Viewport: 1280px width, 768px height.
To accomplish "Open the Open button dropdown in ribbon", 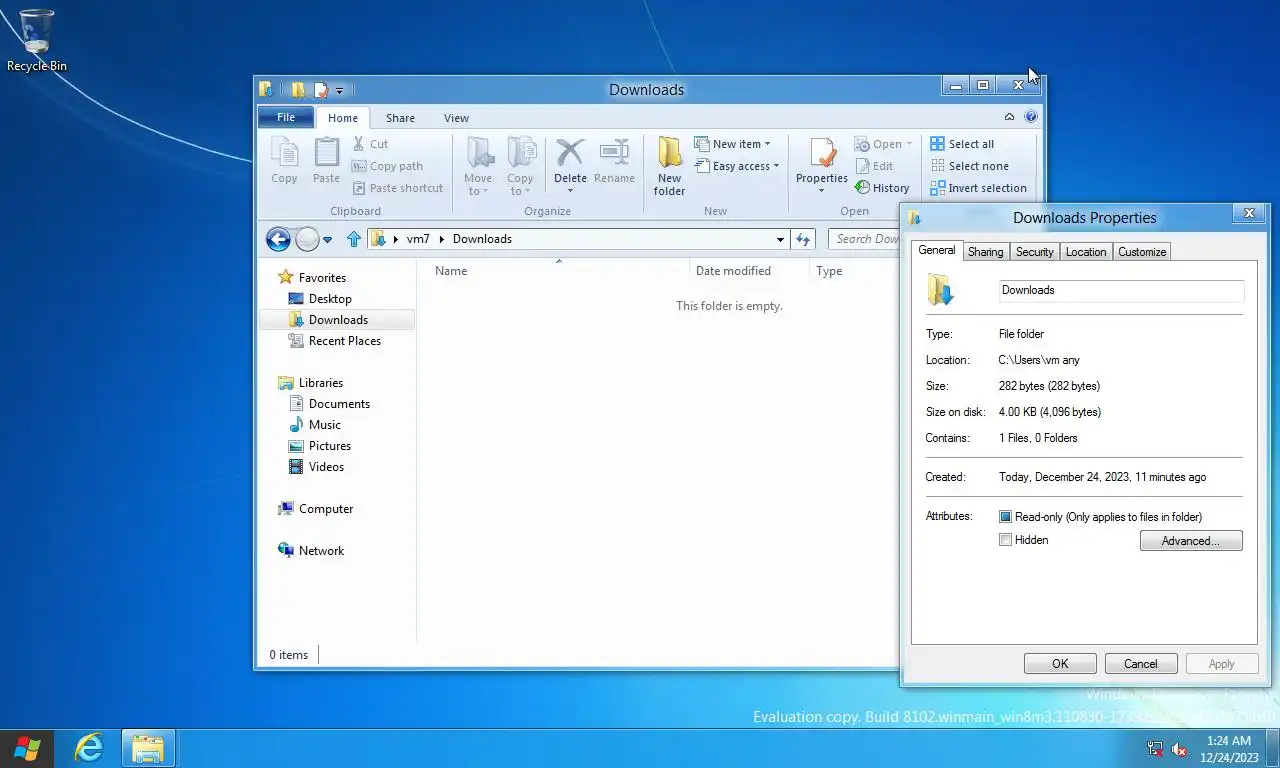I will (x=909, y=144).
